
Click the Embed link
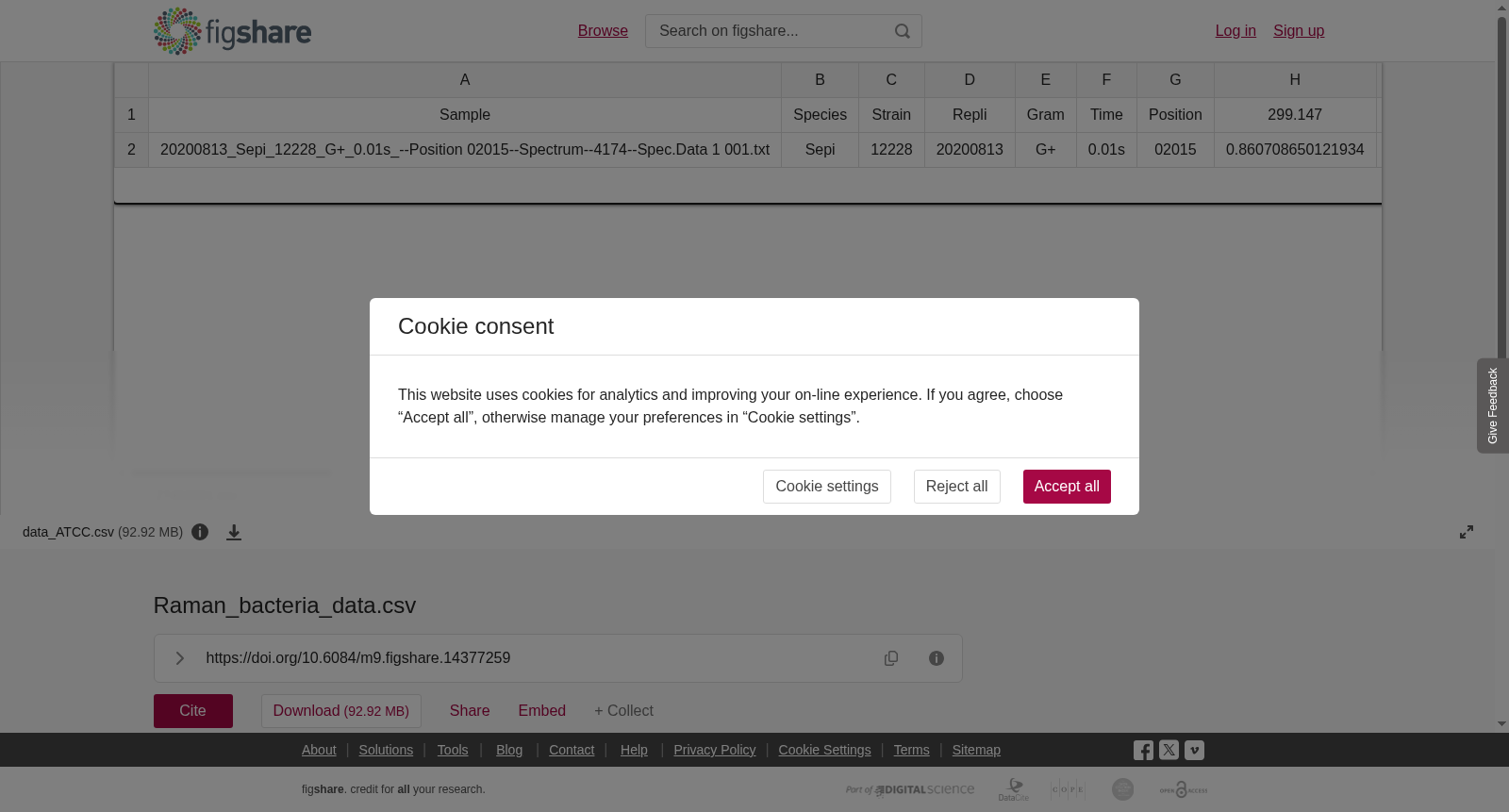point(542,711)
